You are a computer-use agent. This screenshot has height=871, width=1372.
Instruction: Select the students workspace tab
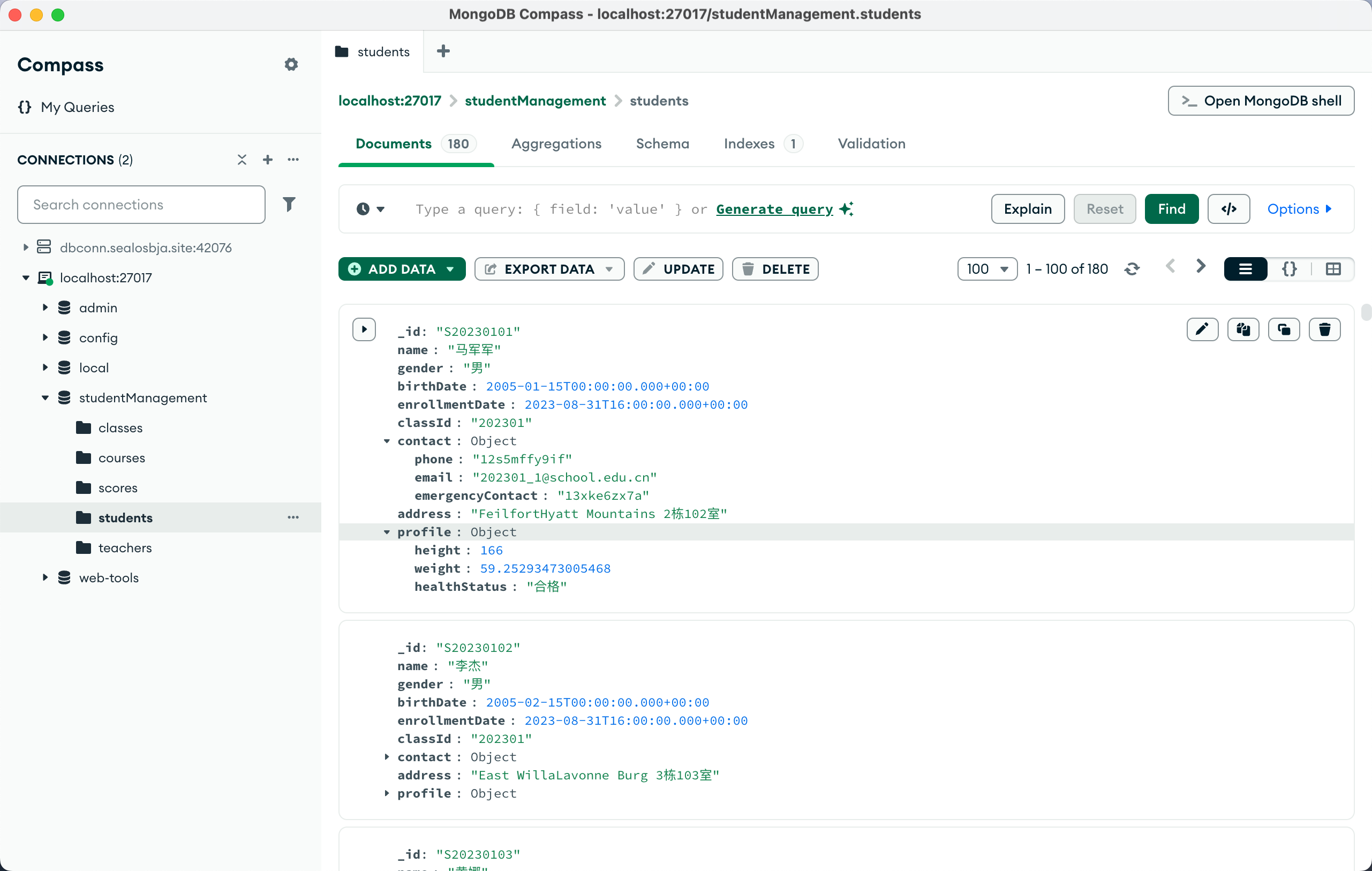373,52
